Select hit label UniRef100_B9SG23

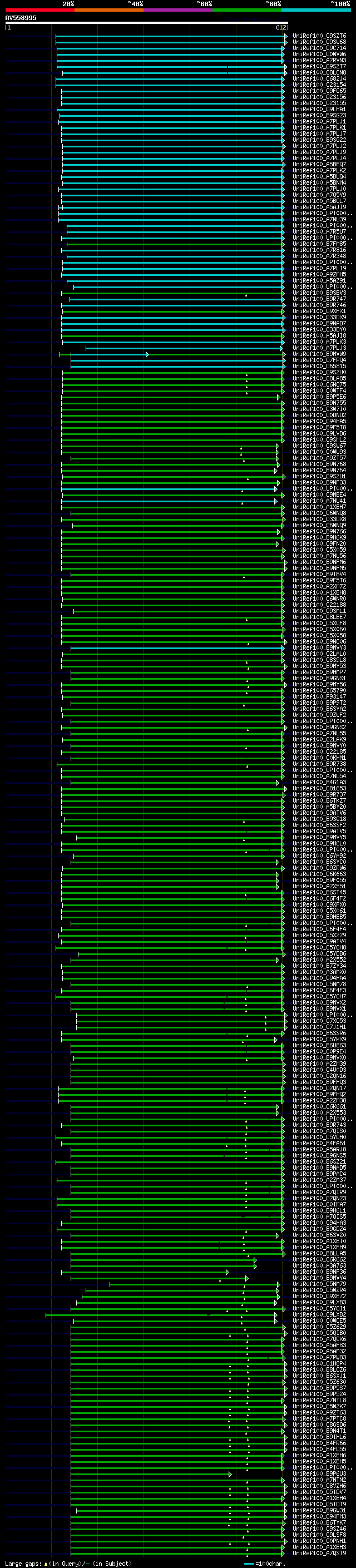319,115
